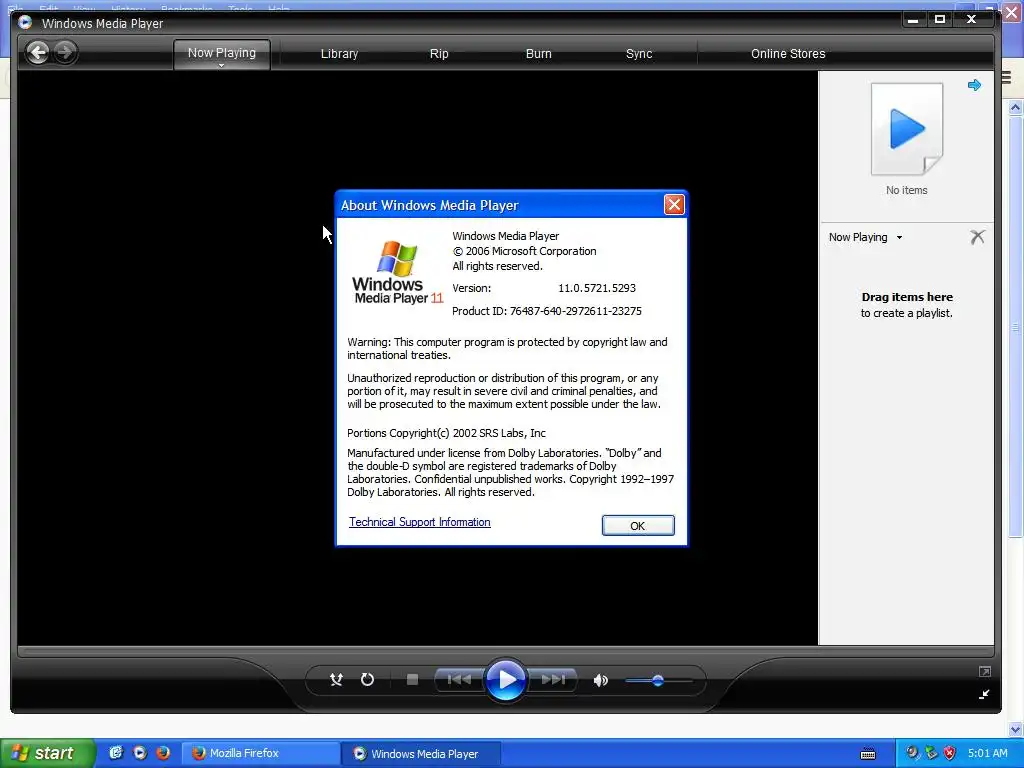The height and width of the screenshot is (768, 1024).
Task: Click the Firefox window scrollbar up arrow
Action: (1016, 107)
